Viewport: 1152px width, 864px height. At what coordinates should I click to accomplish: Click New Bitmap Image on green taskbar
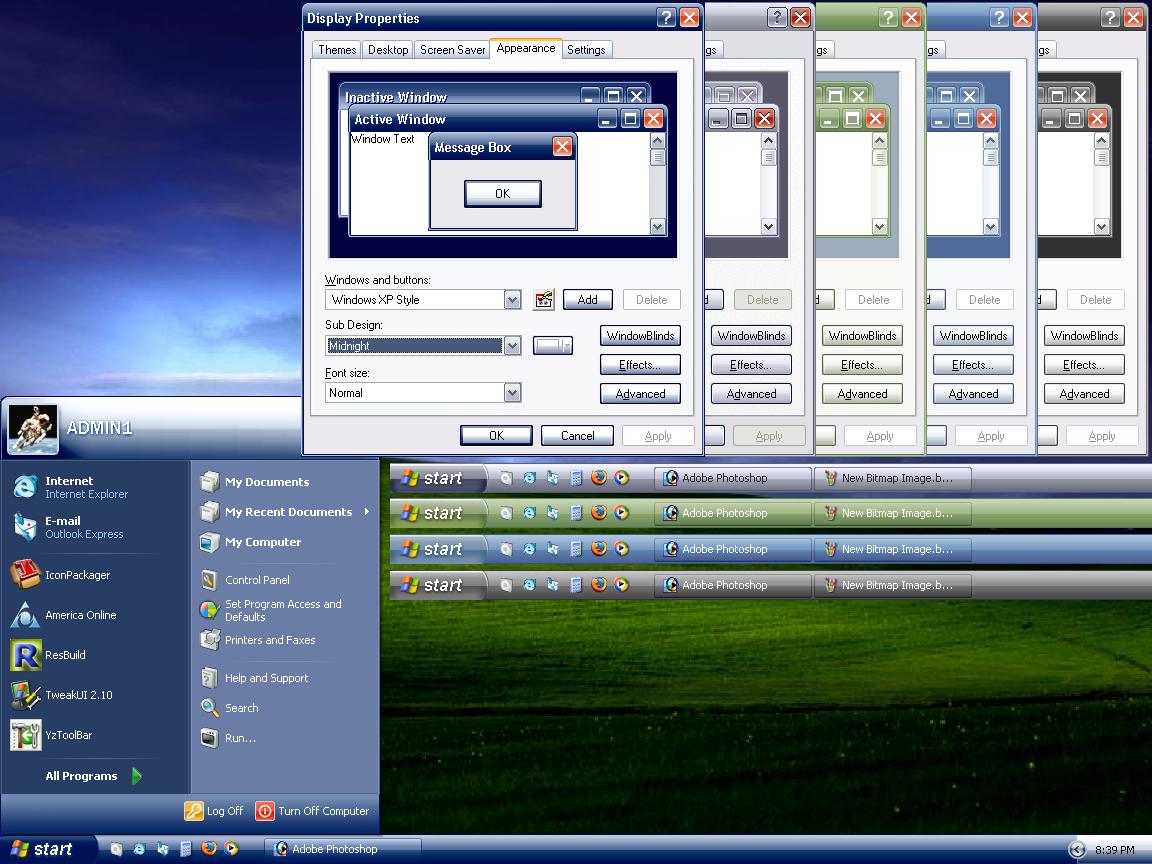(x=891, y=513)
